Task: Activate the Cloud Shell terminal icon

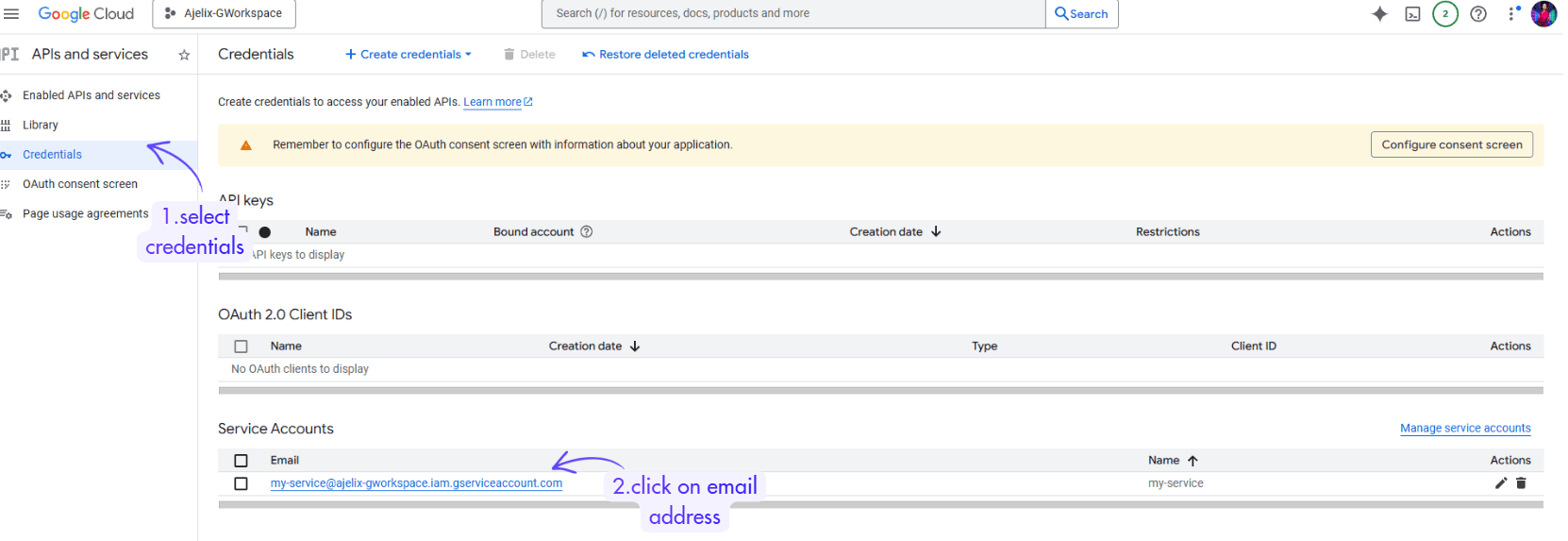Action: click(x=1412, y=14)
